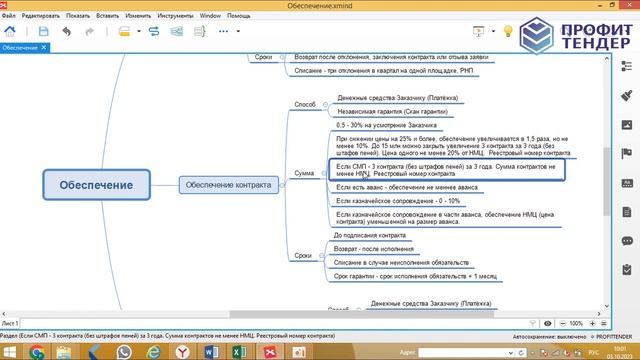Select the central topic Обеспечение
Screen dimensions: 640x360
97,185
